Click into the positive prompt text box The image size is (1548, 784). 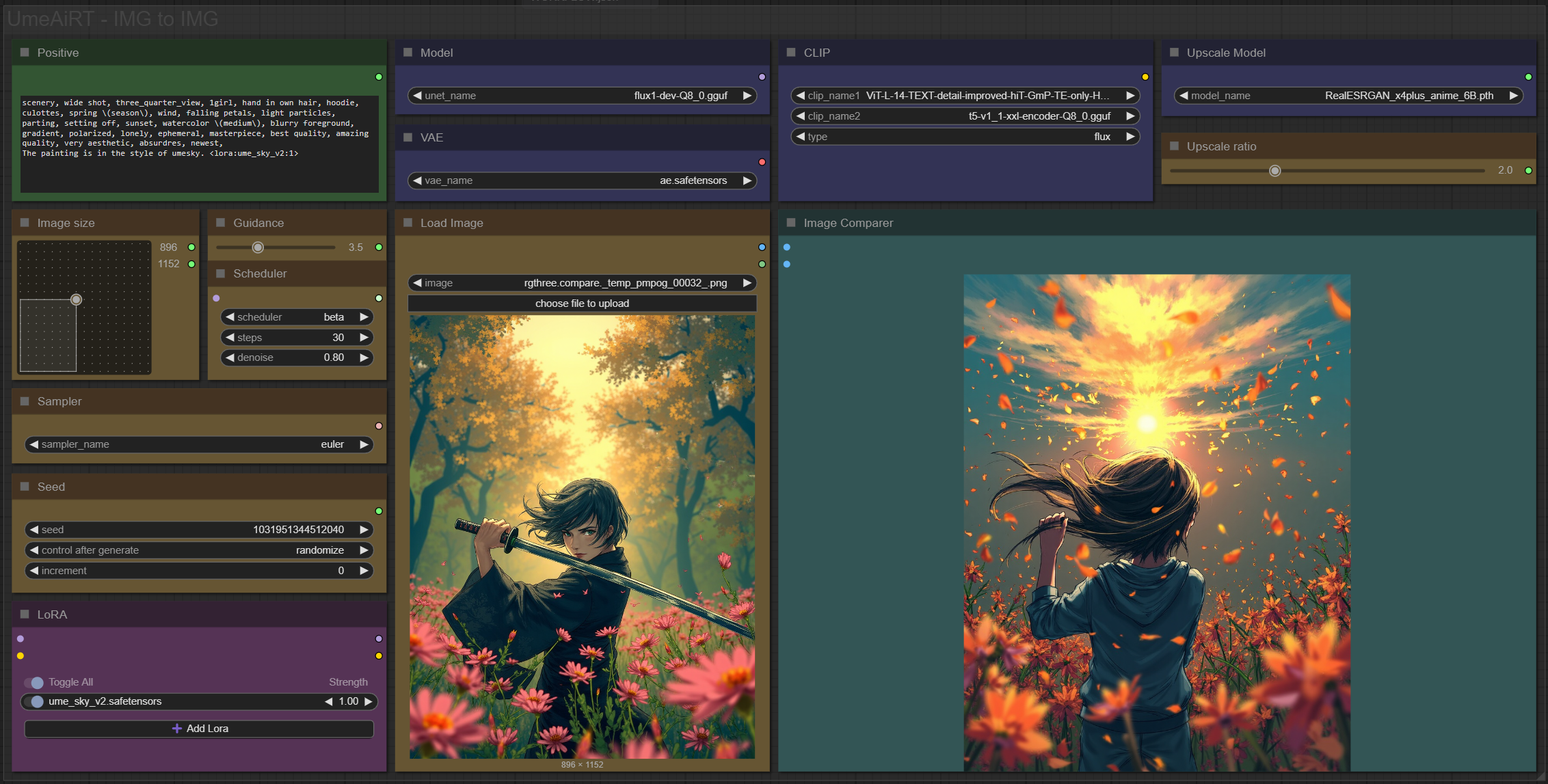tap(198, 144)
